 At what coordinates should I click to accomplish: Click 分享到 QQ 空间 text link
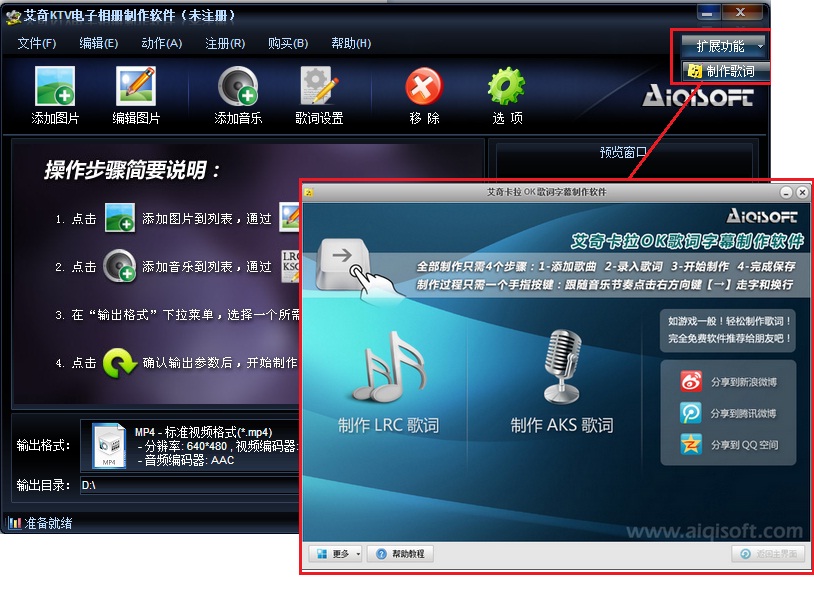coord(744,445)
